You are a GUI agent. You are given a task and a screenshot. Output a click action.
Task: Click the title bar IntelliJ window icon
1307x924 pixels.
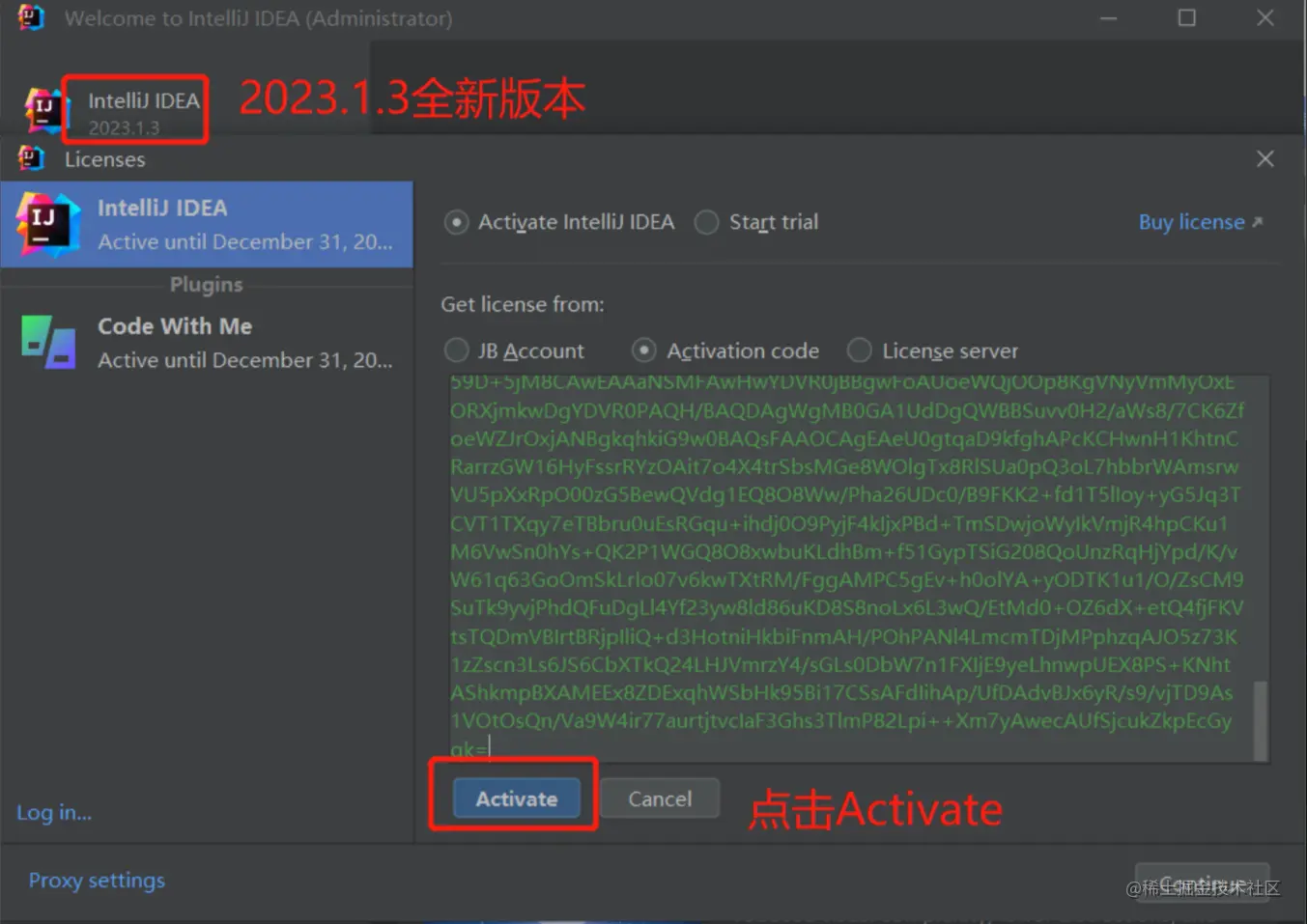point(31,17)
